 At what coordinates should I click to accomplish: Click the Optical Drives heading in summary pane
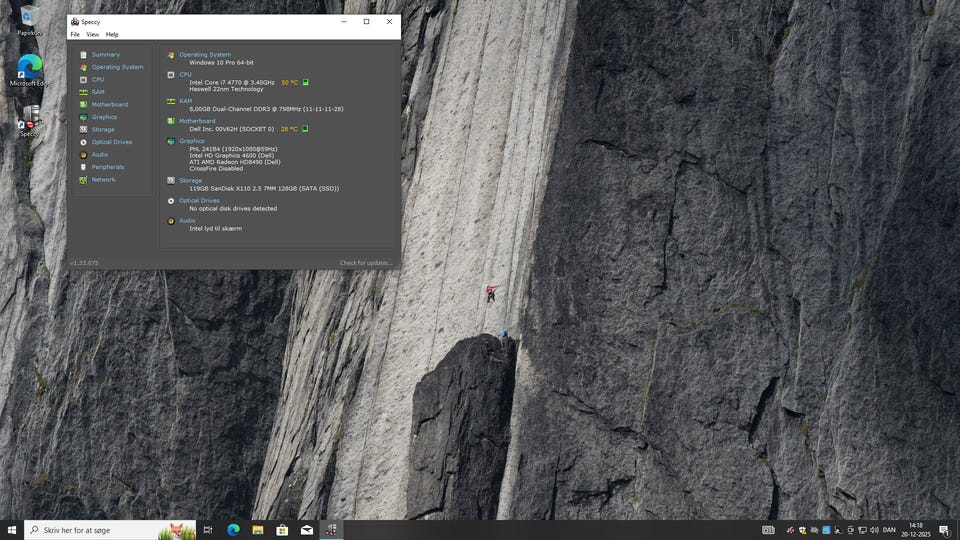pyautogui.click(x=199, y=201)
